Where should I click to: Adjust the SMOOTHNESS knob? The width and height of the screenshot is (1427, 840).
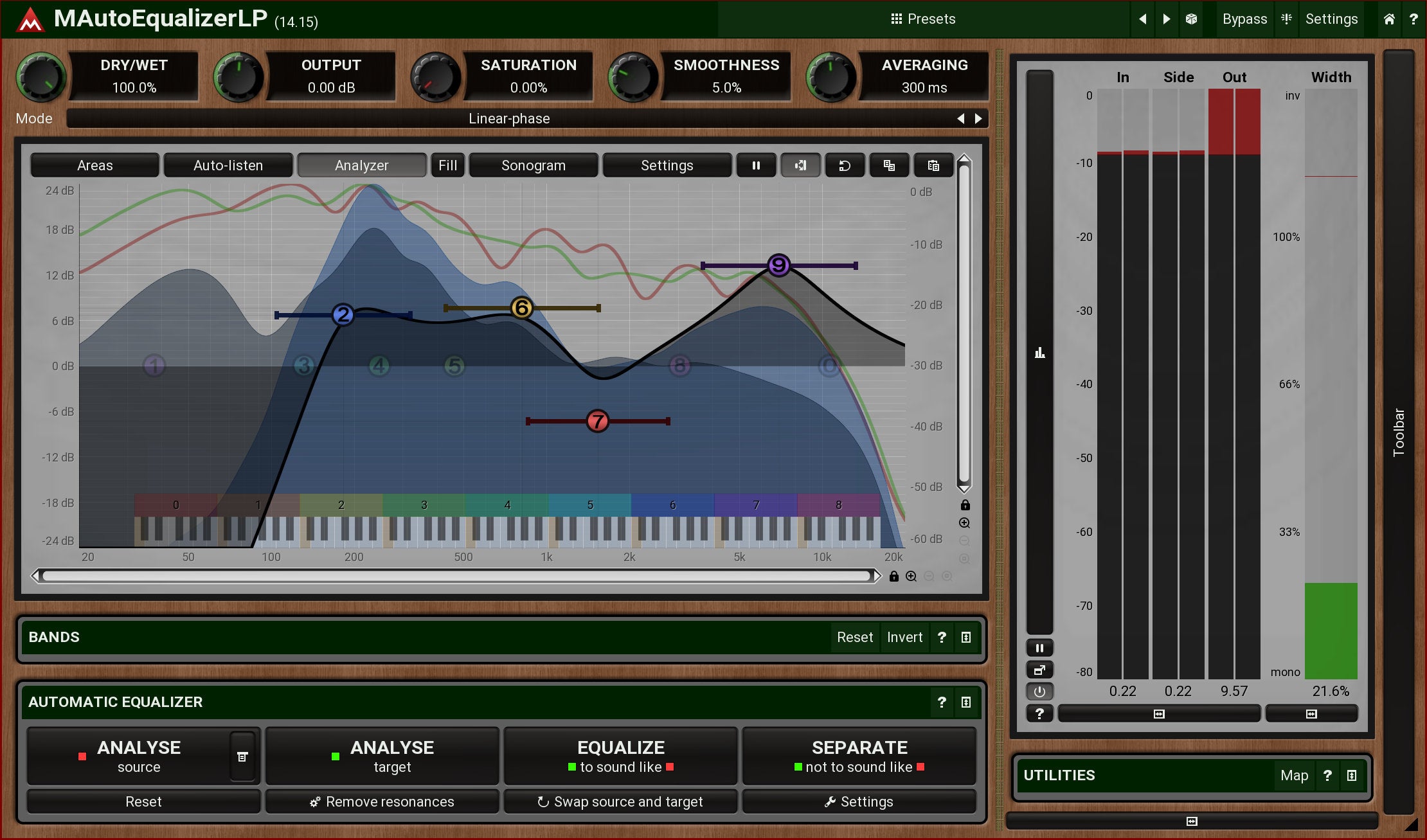point(633,77)
